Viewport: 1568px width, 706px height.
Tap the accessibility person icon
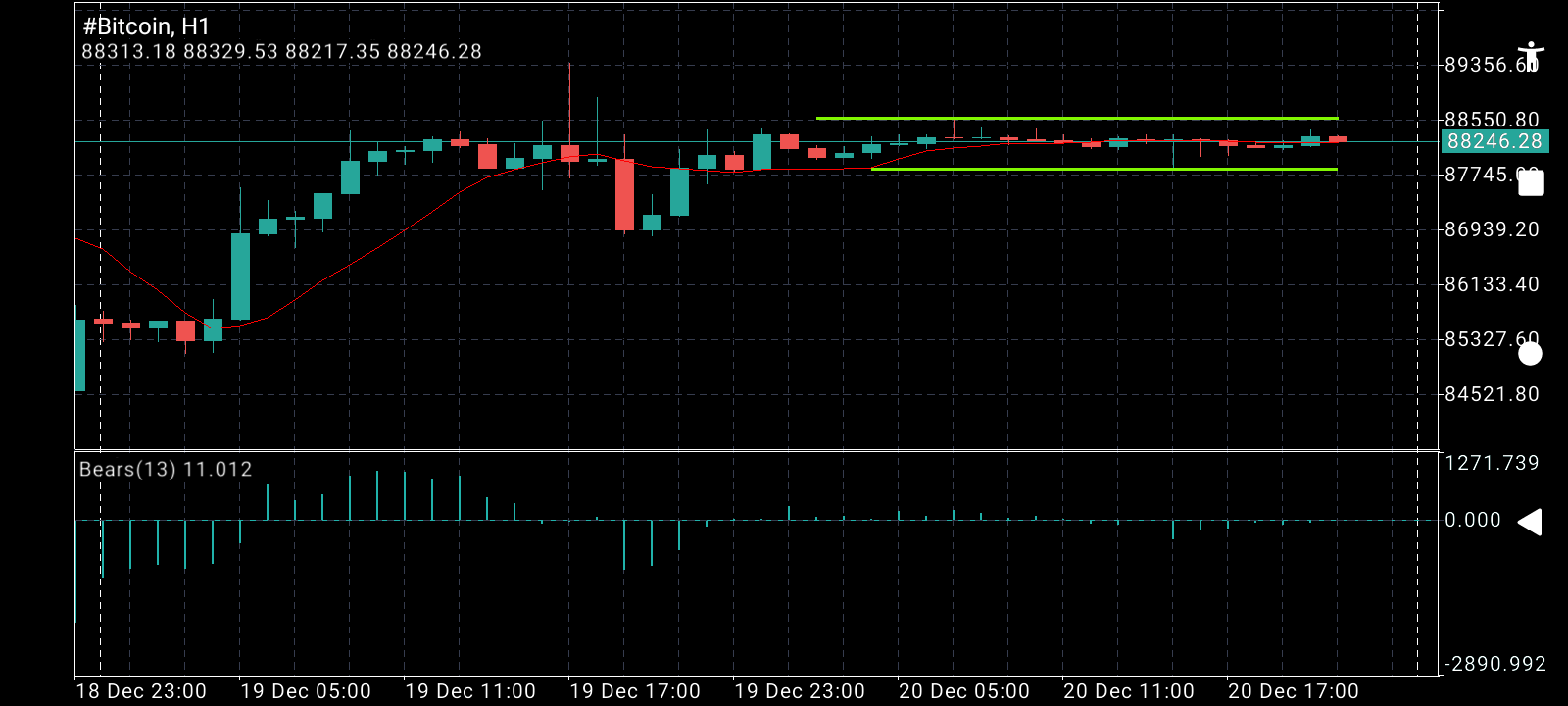coord(1530,56)
